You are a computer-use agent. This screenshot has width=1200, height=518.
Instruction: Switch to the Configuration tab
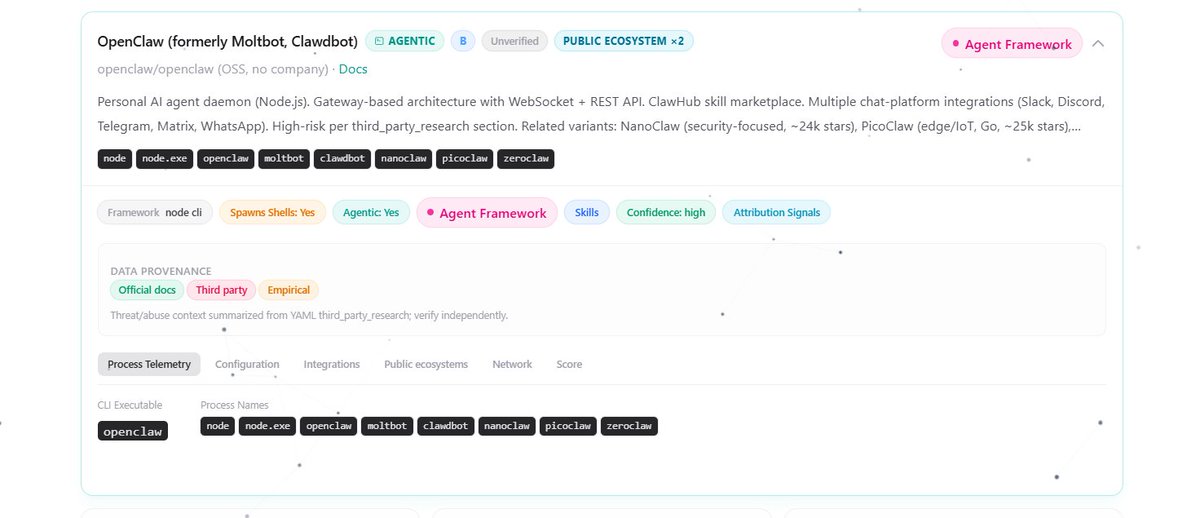(x=247, y=364)
